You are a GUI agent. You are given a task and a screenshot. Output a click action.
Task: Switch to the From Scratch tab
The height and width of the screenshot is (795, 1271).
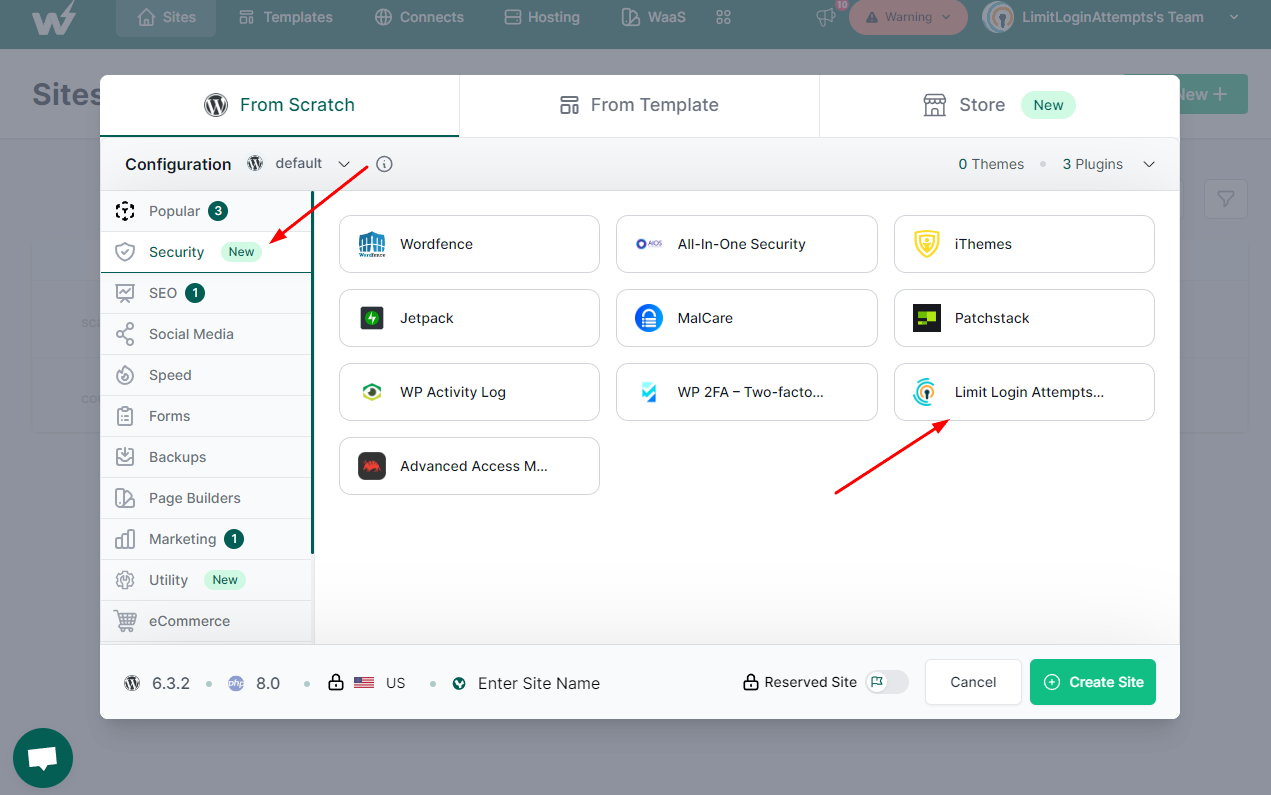point(279,105)
